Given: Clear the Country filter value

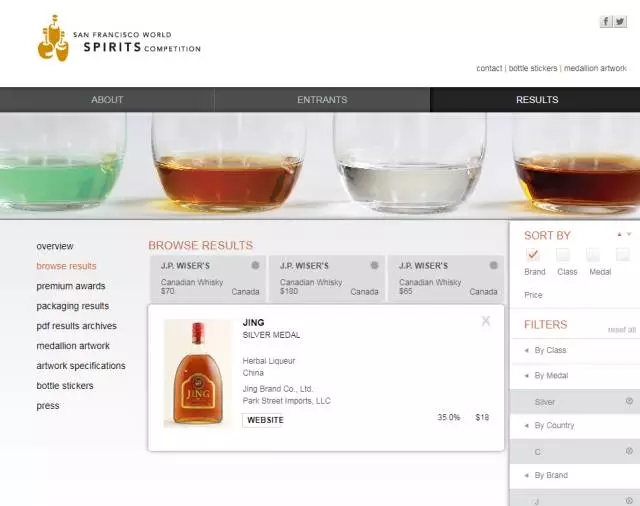Looking at the screenshot, I should pyautogui.click(x=629, y=451).
